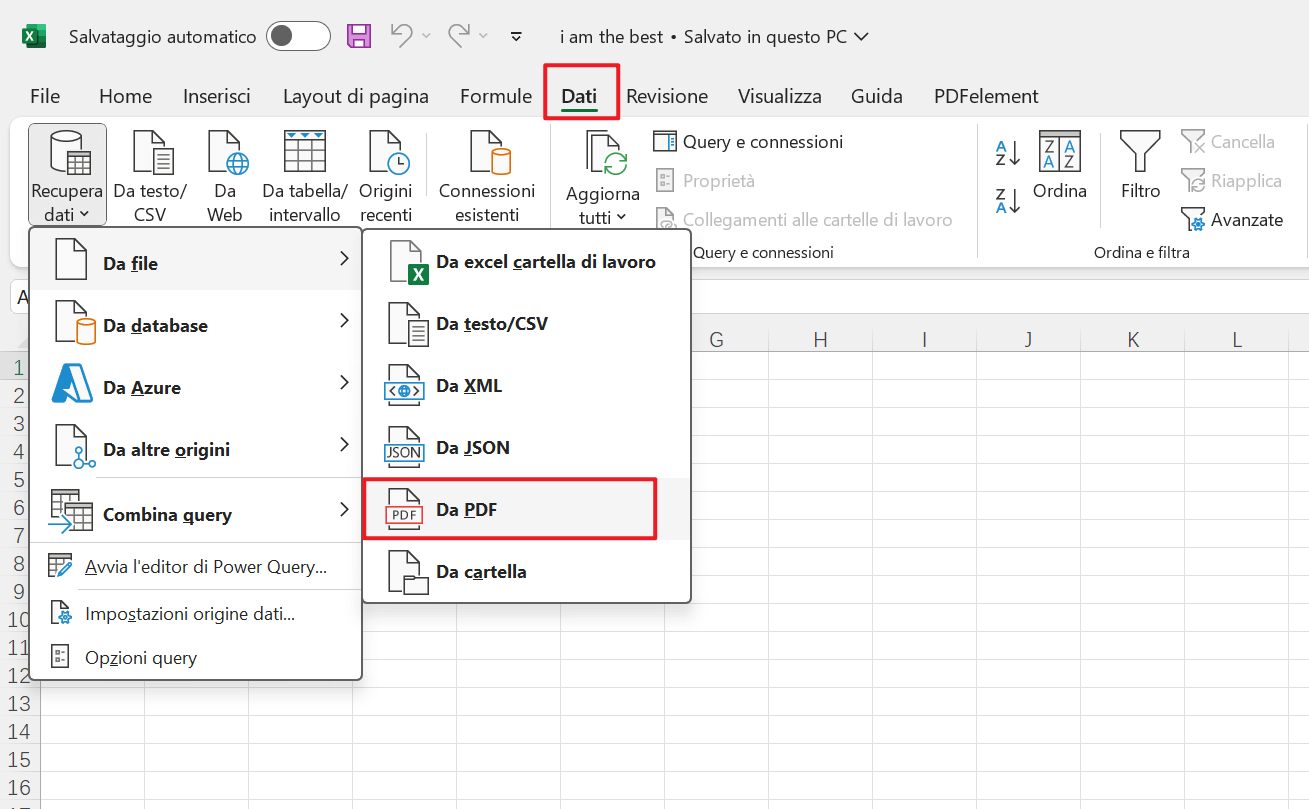Switch to the Revisione tab
This screenshot has height=809, width=1309.
click(666, 95)
